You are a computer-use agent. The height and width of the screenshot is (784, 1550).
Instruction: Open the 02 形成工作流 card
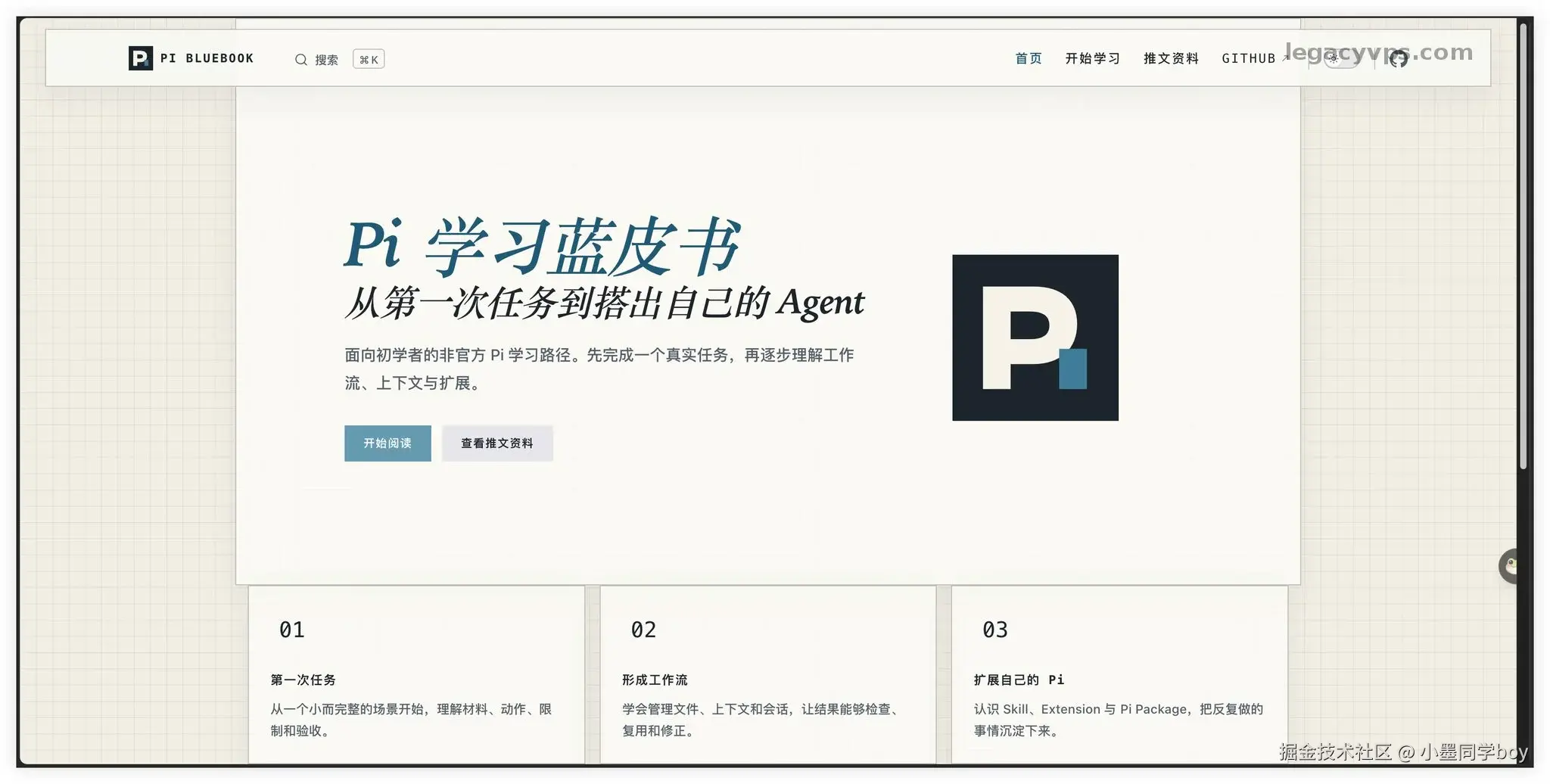[767, 674]
